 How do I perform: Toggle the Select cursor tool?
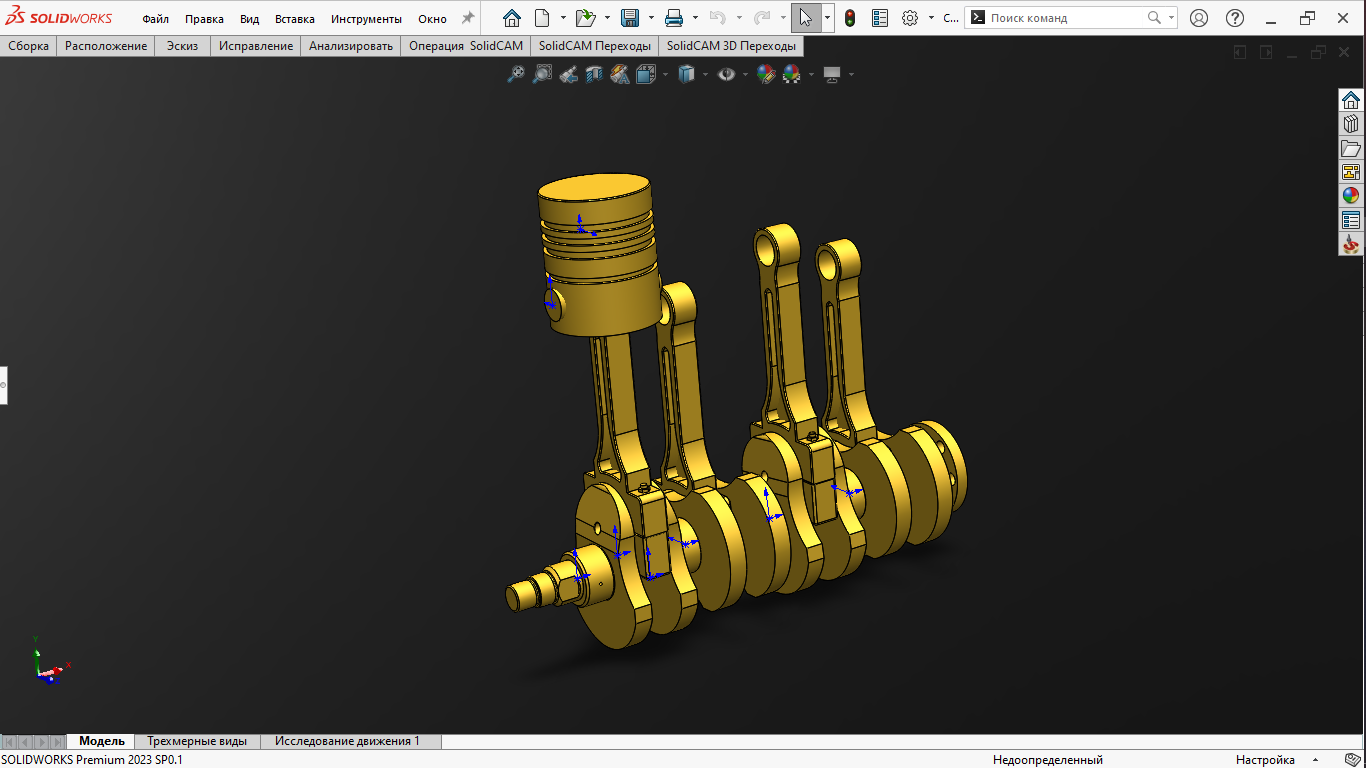point(806,18)
